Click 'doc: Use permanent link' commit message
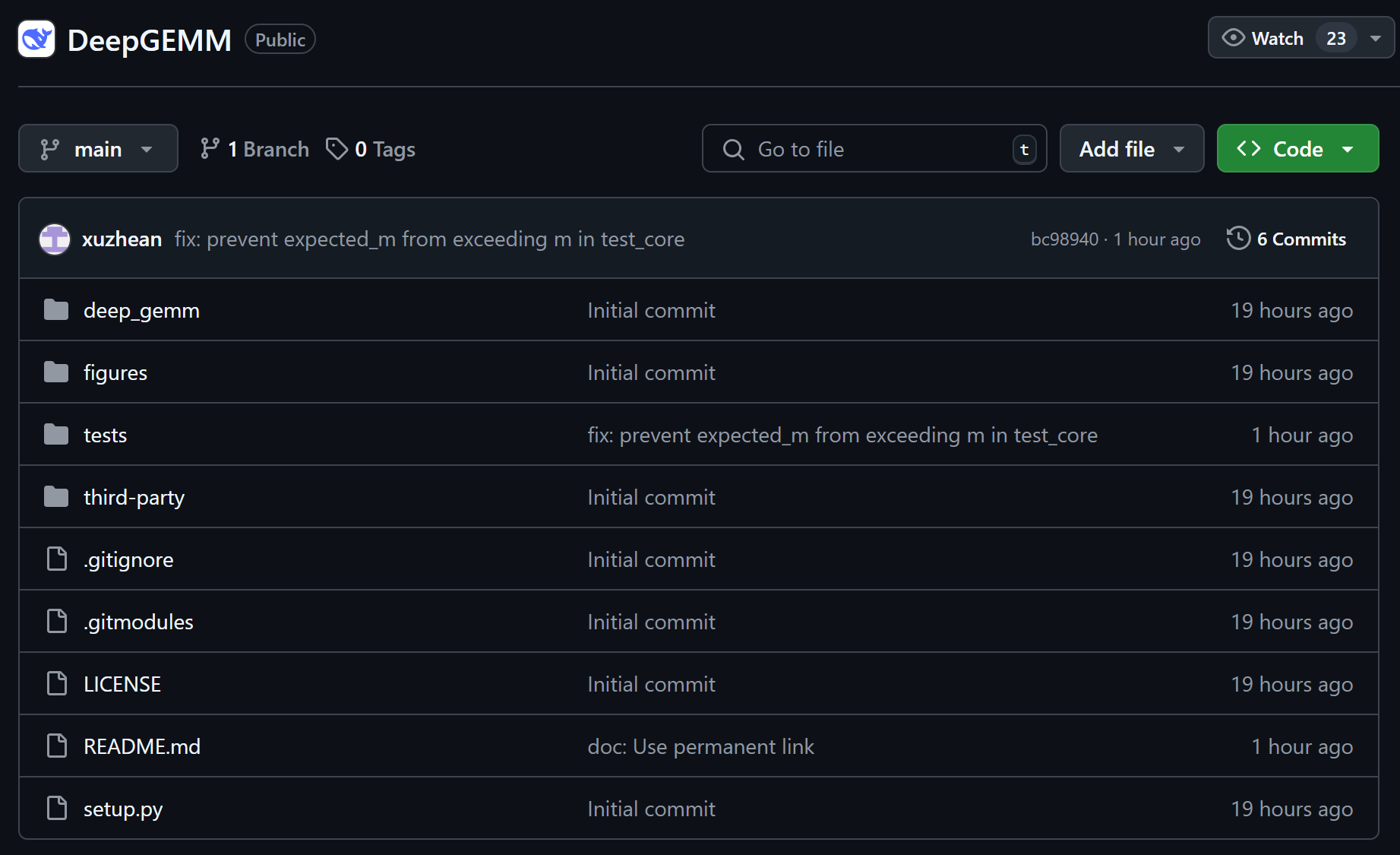 (700, 746)
